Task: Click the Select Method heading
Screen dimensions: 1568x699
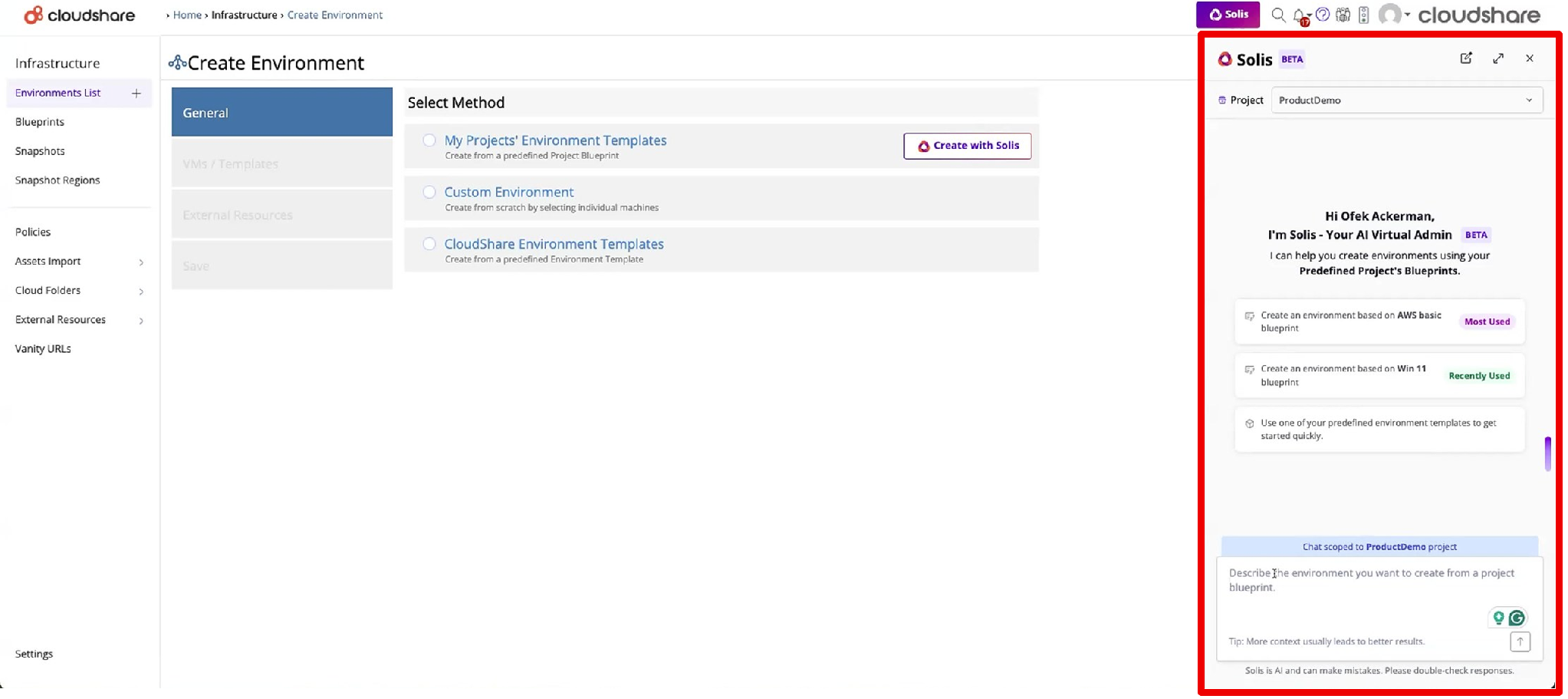Action: pos(456,103)
